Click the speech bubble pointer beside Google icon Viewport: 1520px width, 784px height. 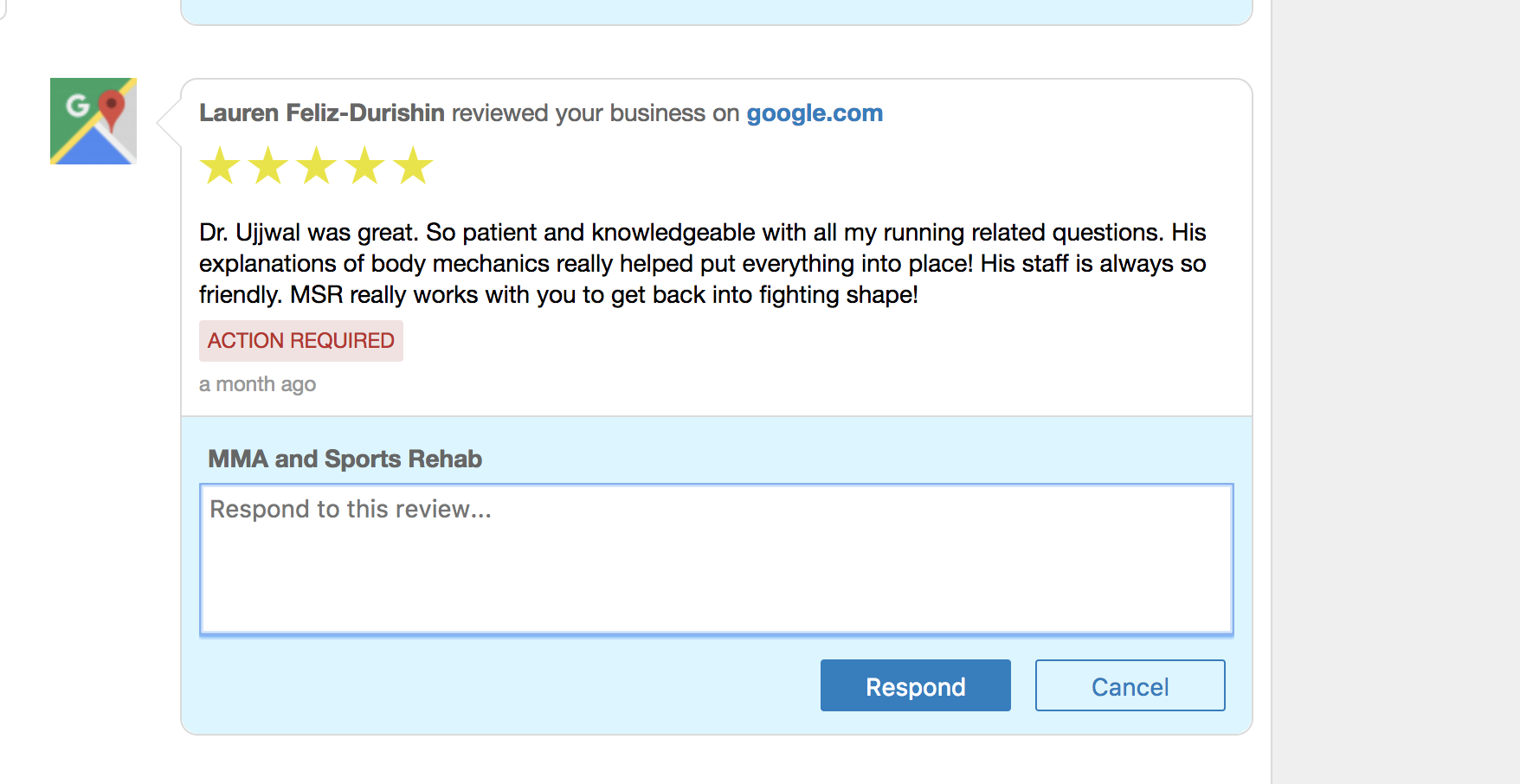(x=170, y=123)
